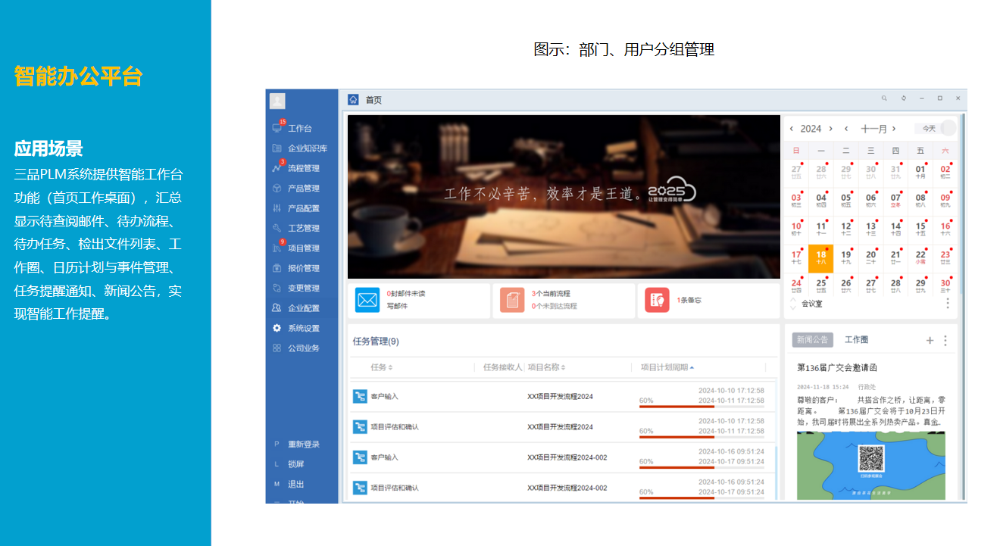Image resolution: width=1000 pixels, height=546 pixels.
Task: Select calendar date 18
Action: pyautogui.click(x=821, y=258)
